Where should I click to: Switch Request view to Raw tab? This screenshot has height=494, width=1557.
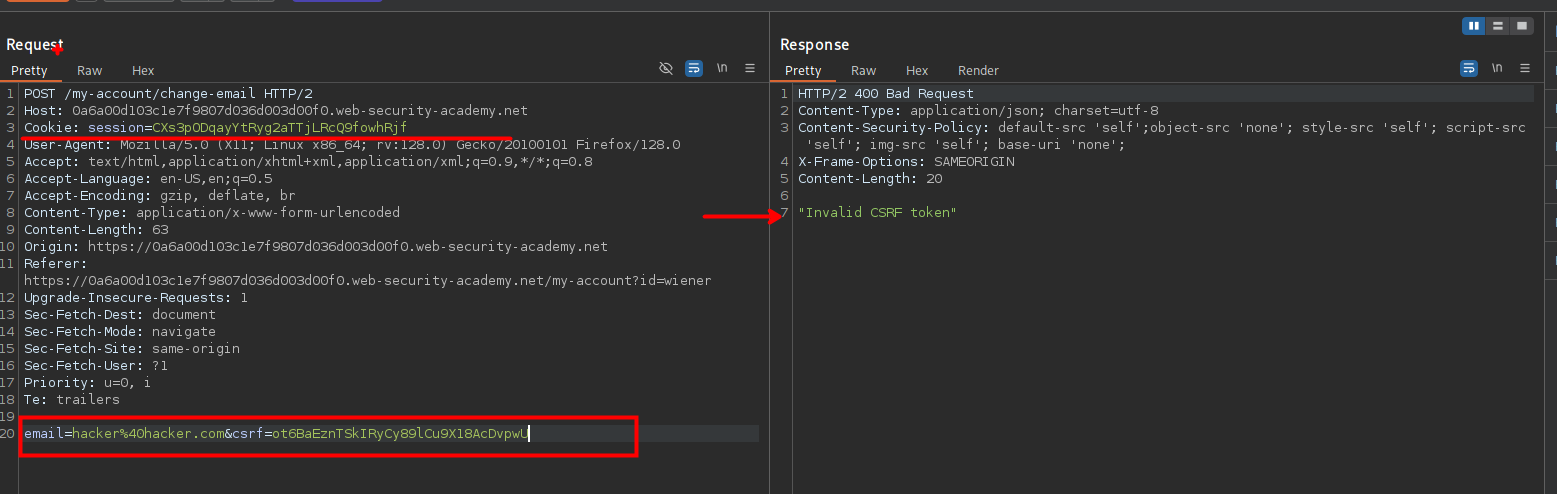click(x=90, y=71)
